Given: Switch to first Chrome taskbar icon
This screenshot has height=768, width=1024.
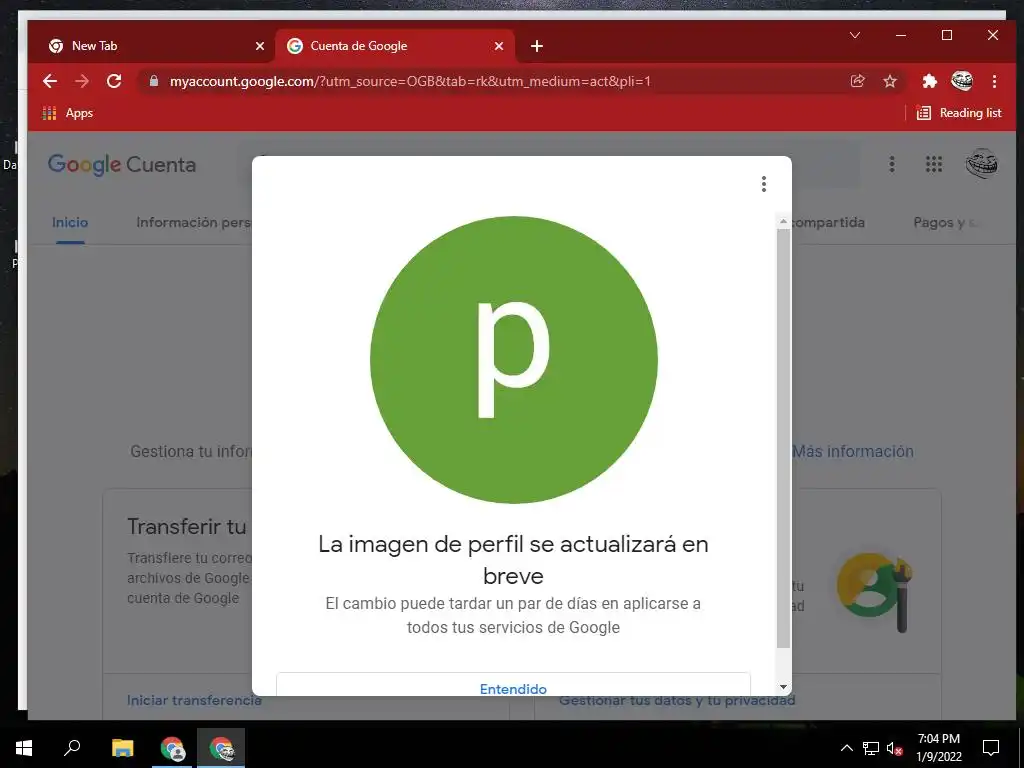Looking at the screenshot, I should click(172, 748).
